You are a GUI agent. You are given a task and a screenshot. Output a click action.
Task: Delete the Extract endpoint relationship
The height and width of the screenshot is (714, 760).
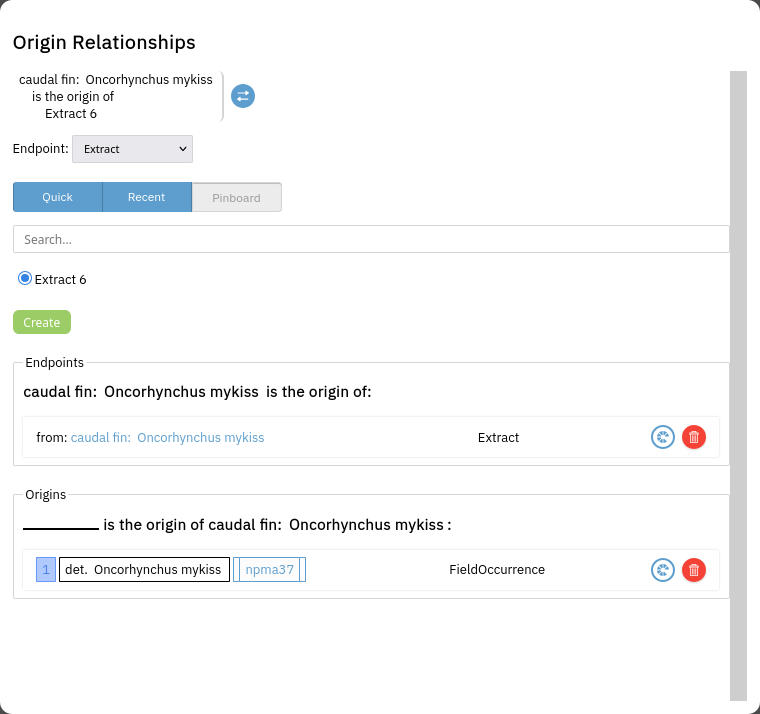coord(694,437)
